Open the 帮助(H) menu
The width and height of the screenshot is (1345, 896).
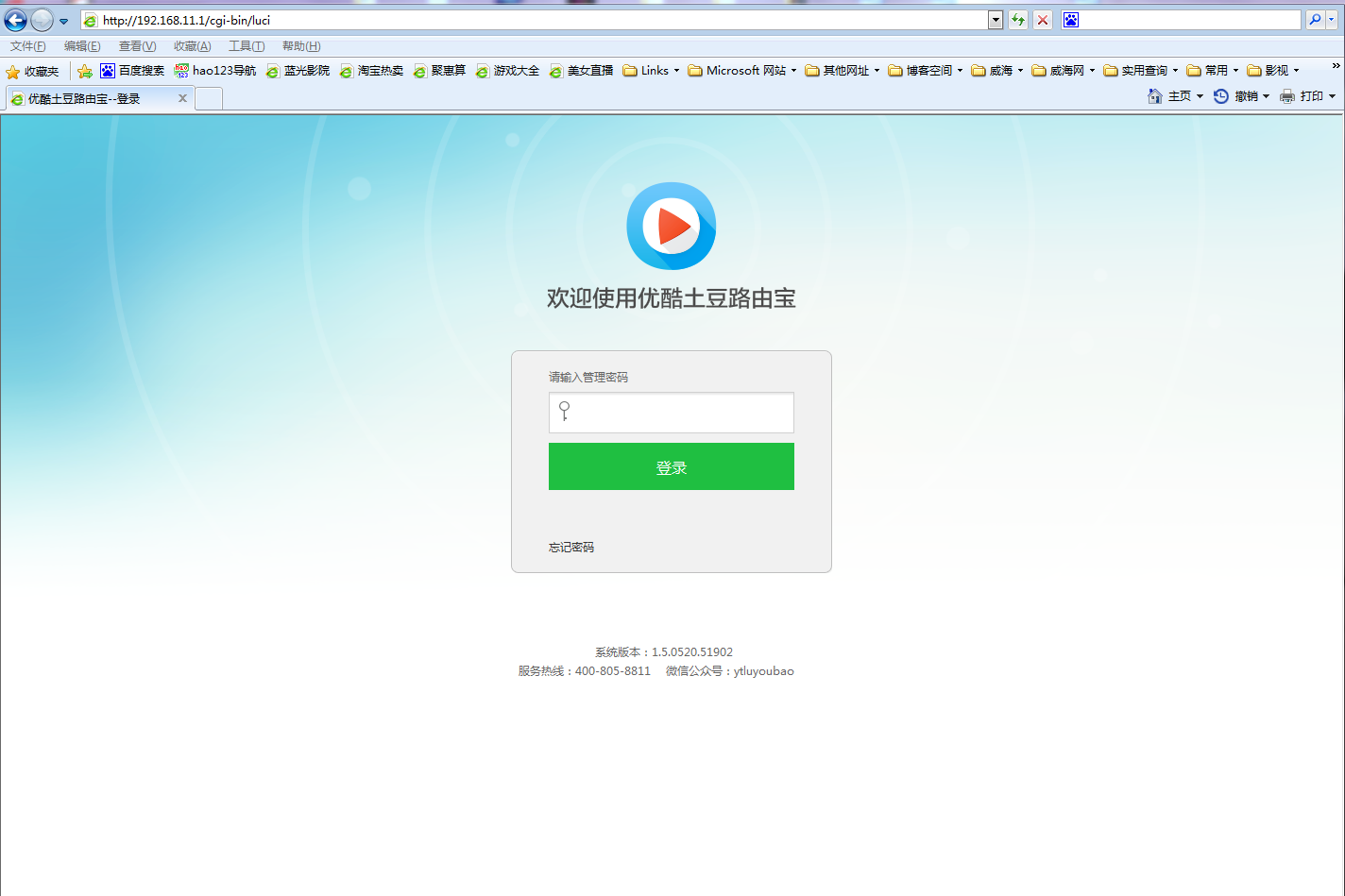pyautogui.click(x=301, y=46)
